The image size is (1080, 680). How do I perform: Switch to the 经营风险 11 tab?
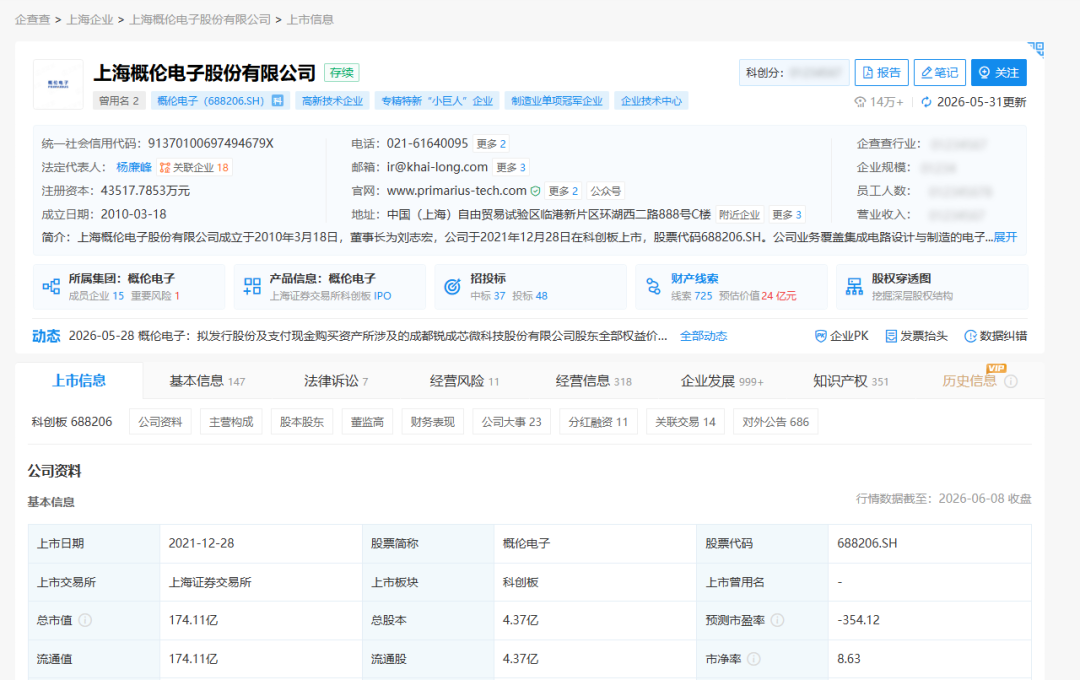click(x=464, y=381)
